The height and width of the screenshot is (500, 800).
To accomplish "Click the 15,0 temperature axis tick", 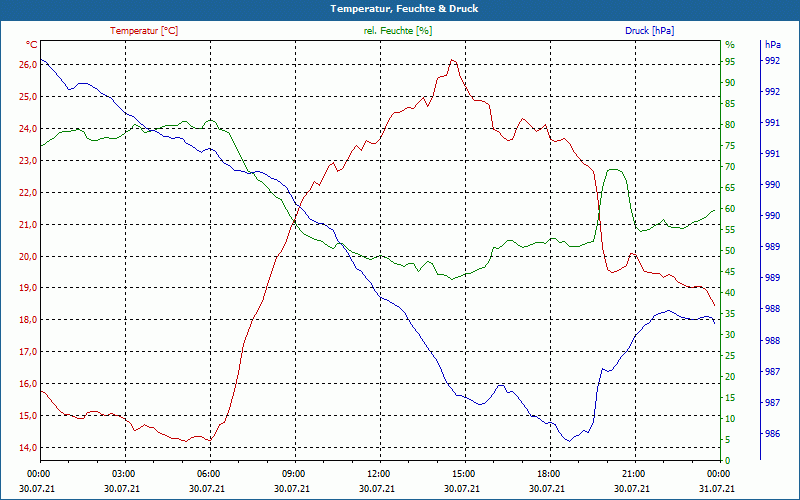I will coord(29,416).
